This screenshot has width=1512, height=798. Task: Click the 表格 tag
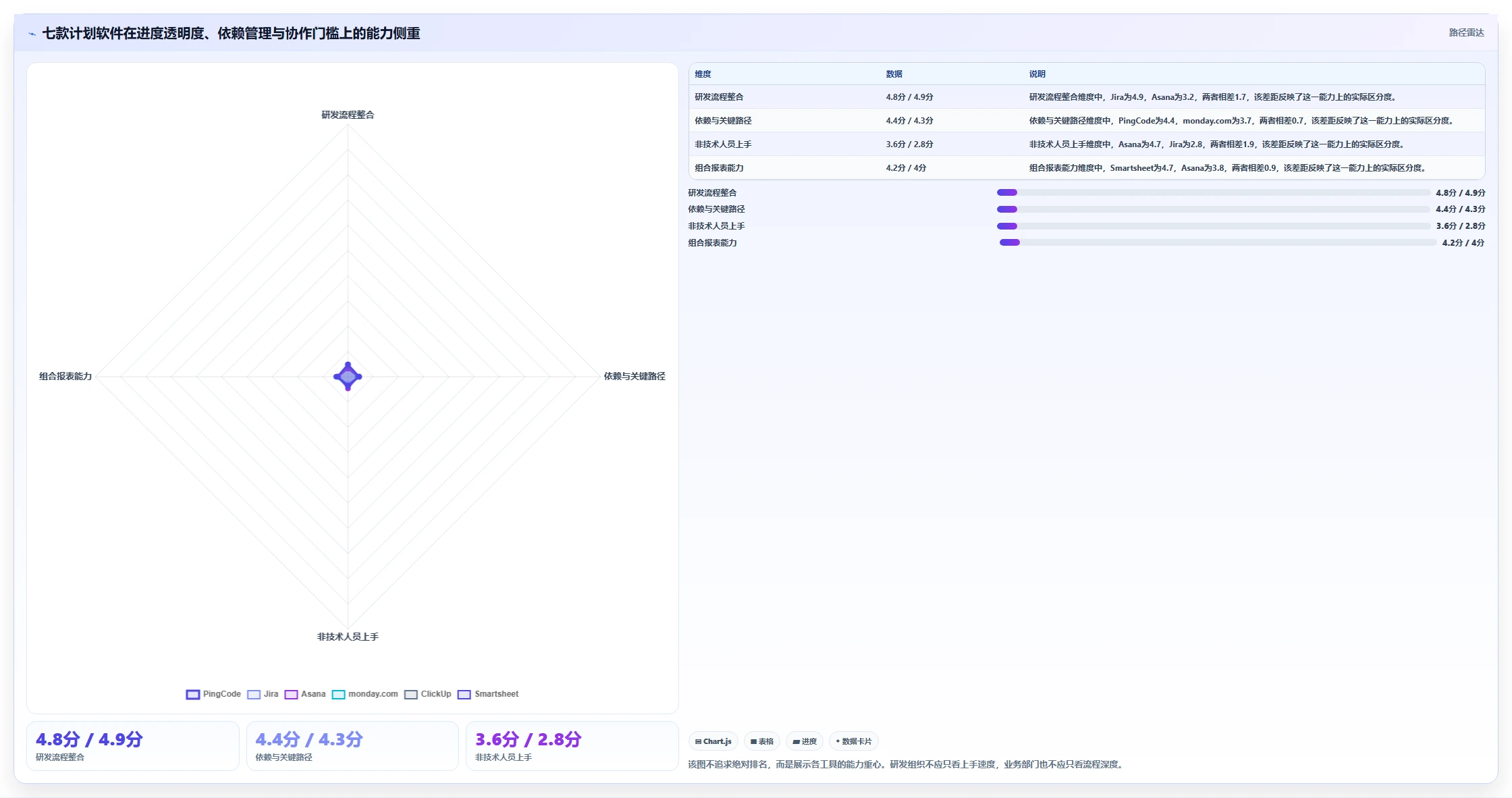coord(762,741)
